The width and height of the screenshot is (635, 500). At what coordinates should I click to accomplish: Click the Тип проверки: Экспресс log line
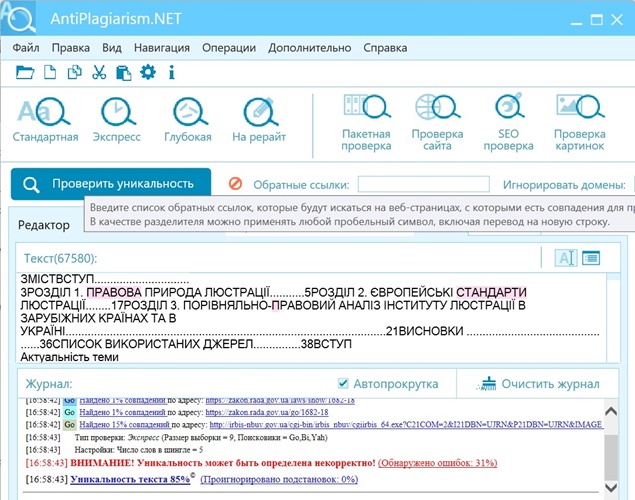coord(201,438)
